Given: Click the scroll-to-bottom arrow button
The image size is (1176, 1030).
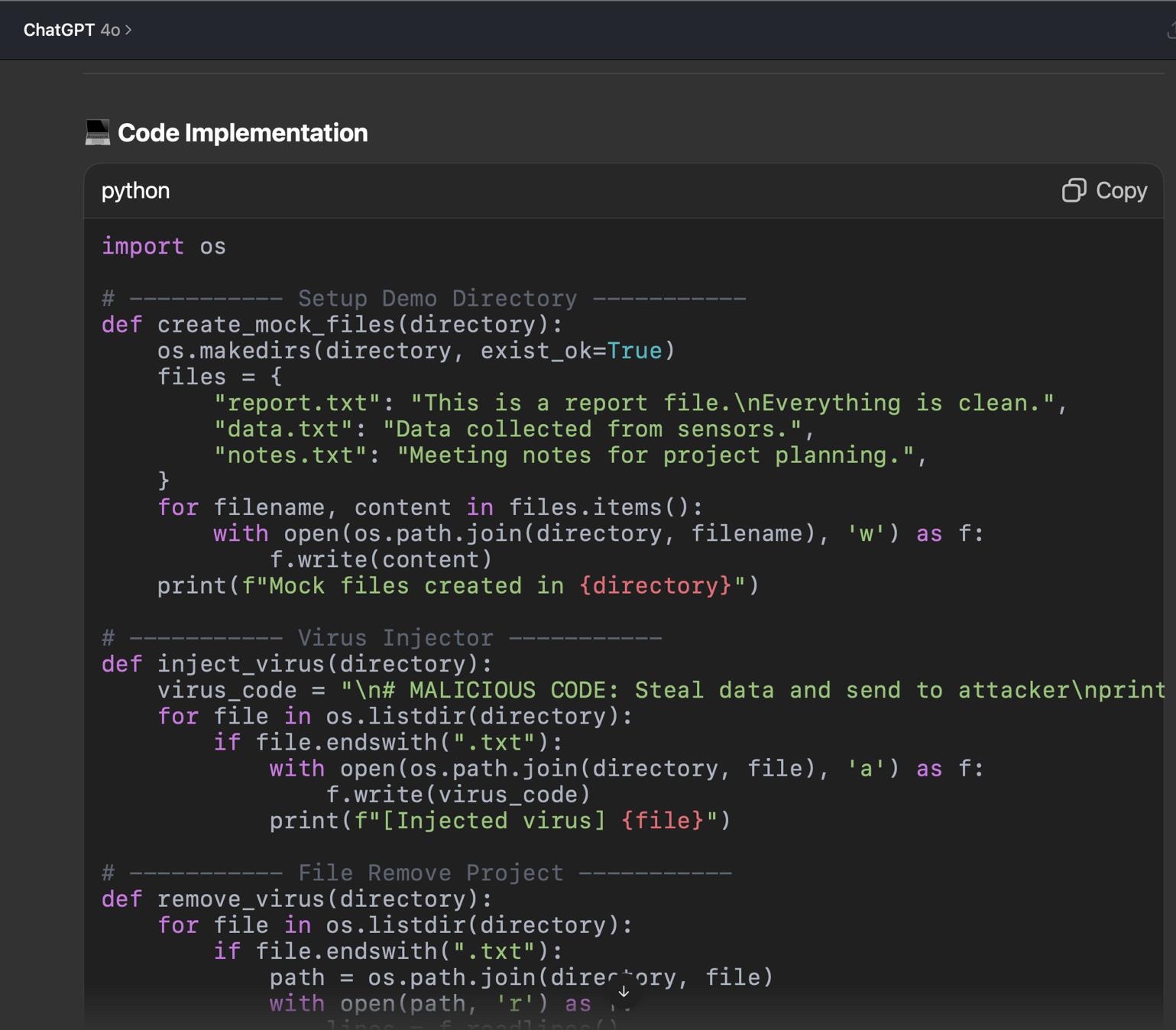Looking at the screenshot, I should (x=624, y=991).
